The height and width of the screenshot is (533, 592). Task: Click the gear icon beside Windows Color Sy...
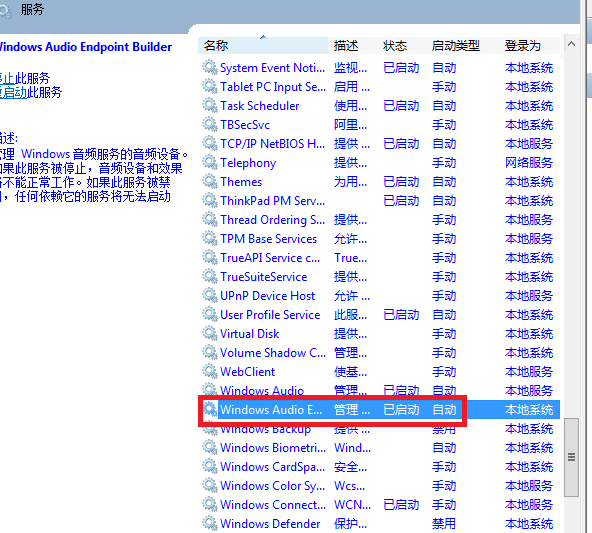click(210, 485)
